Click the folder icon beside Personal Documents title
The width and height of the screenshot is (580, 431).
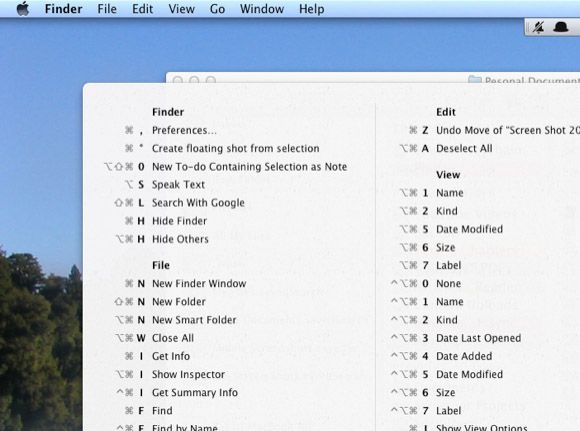click(x=475, y=79)
